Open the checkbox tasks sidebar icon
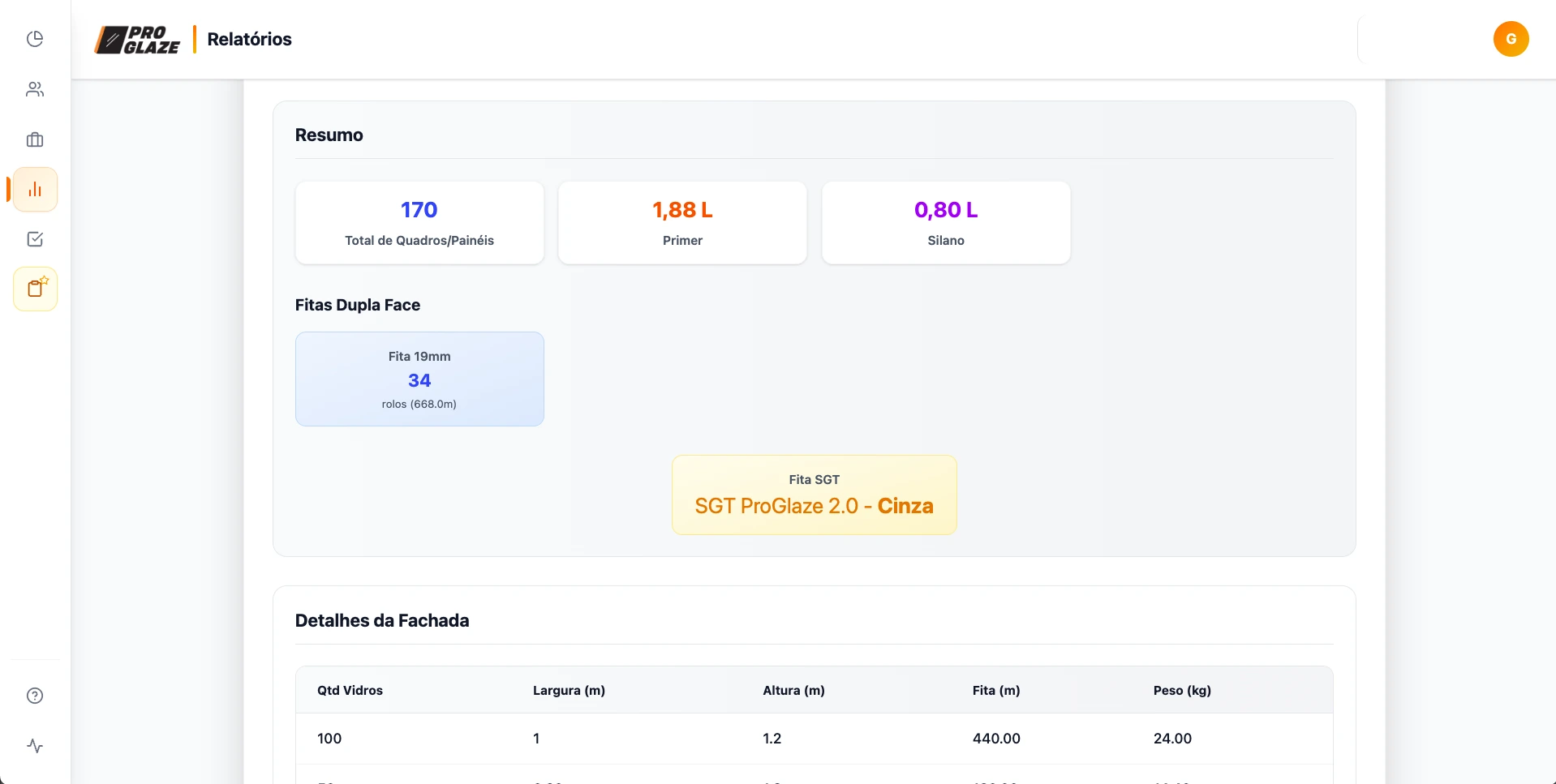Screen dimensions: 1556x784 [35, 239]
